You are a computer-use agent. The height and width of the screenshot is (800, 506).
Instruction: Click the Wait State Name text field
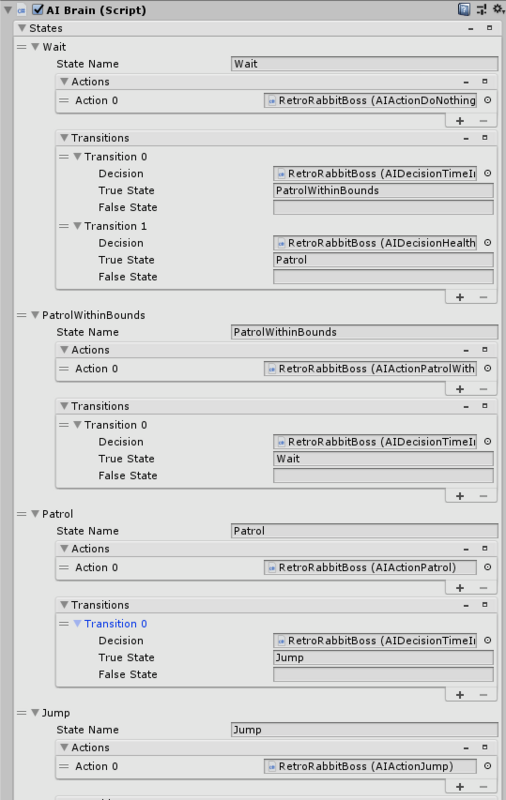click(x=364, y=64)
